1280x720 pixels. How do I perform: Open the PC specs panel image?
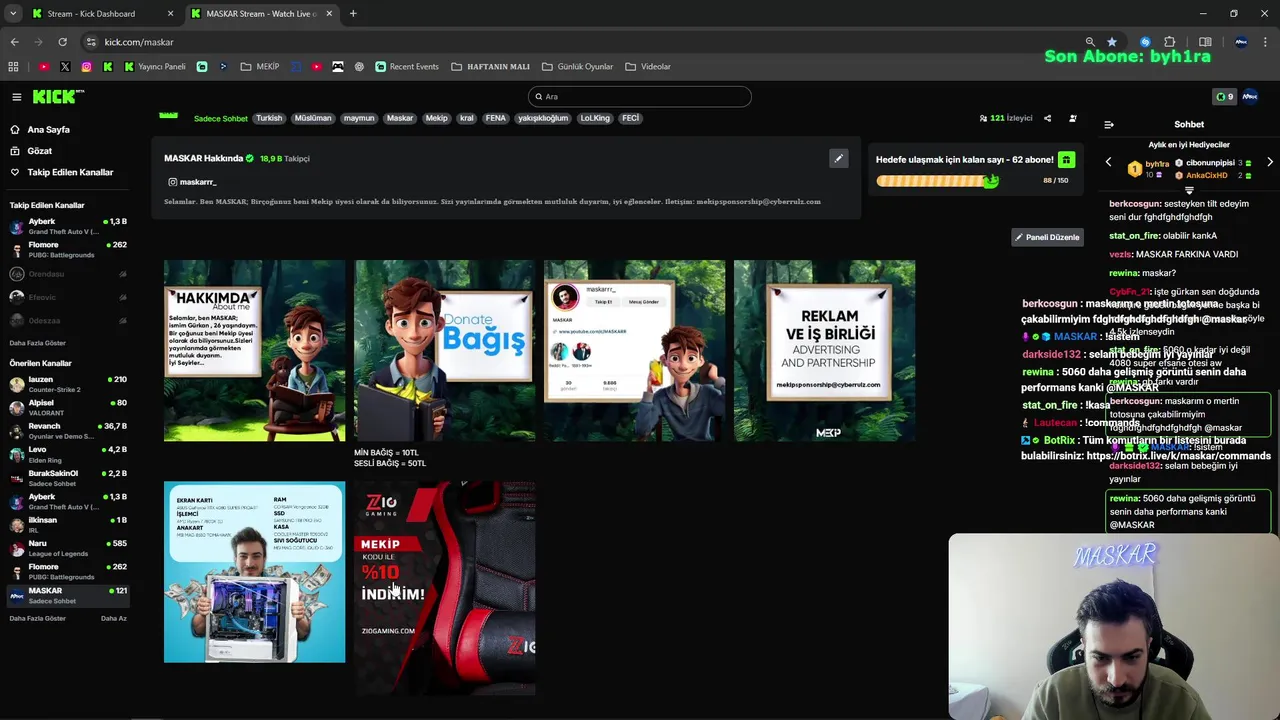(254, 572)
